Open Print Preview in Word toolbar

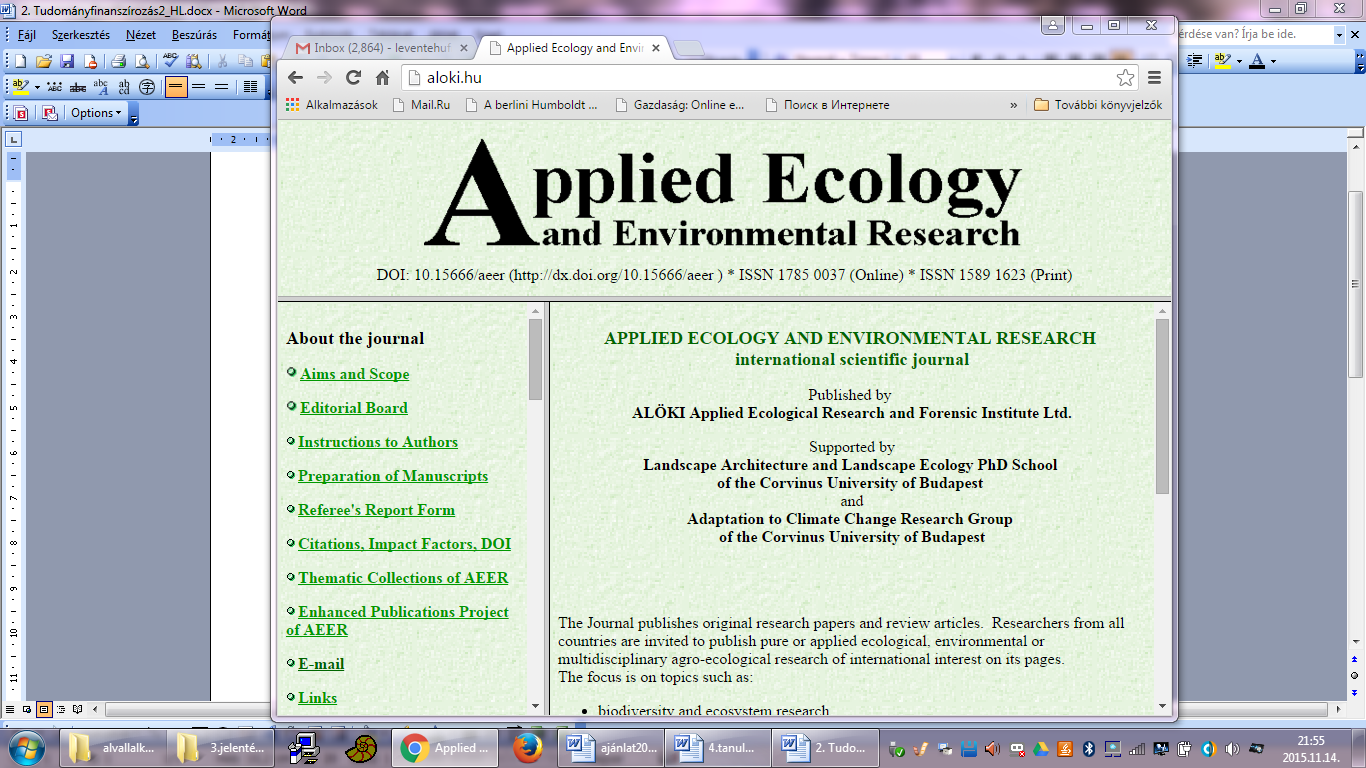141,61
